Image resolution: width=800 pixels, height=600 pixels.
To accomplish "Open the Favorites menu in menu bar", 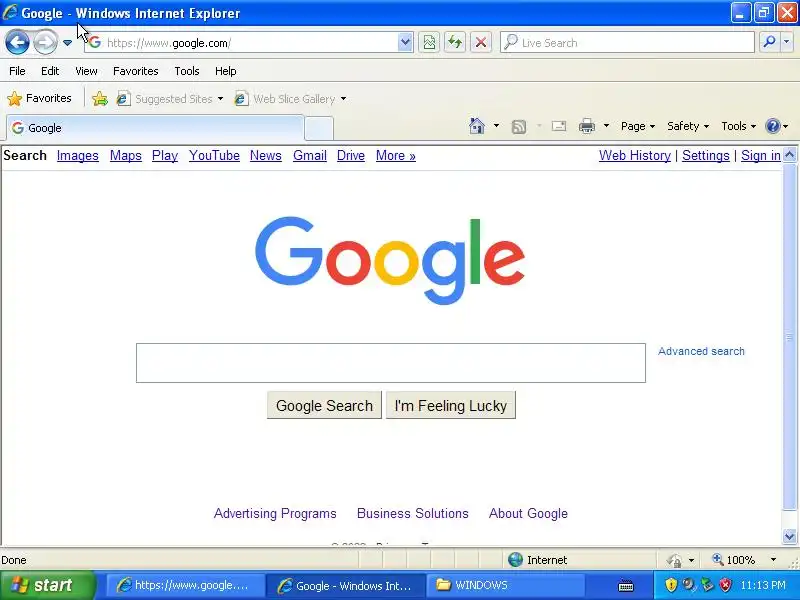I will click(x=136, y=71).
